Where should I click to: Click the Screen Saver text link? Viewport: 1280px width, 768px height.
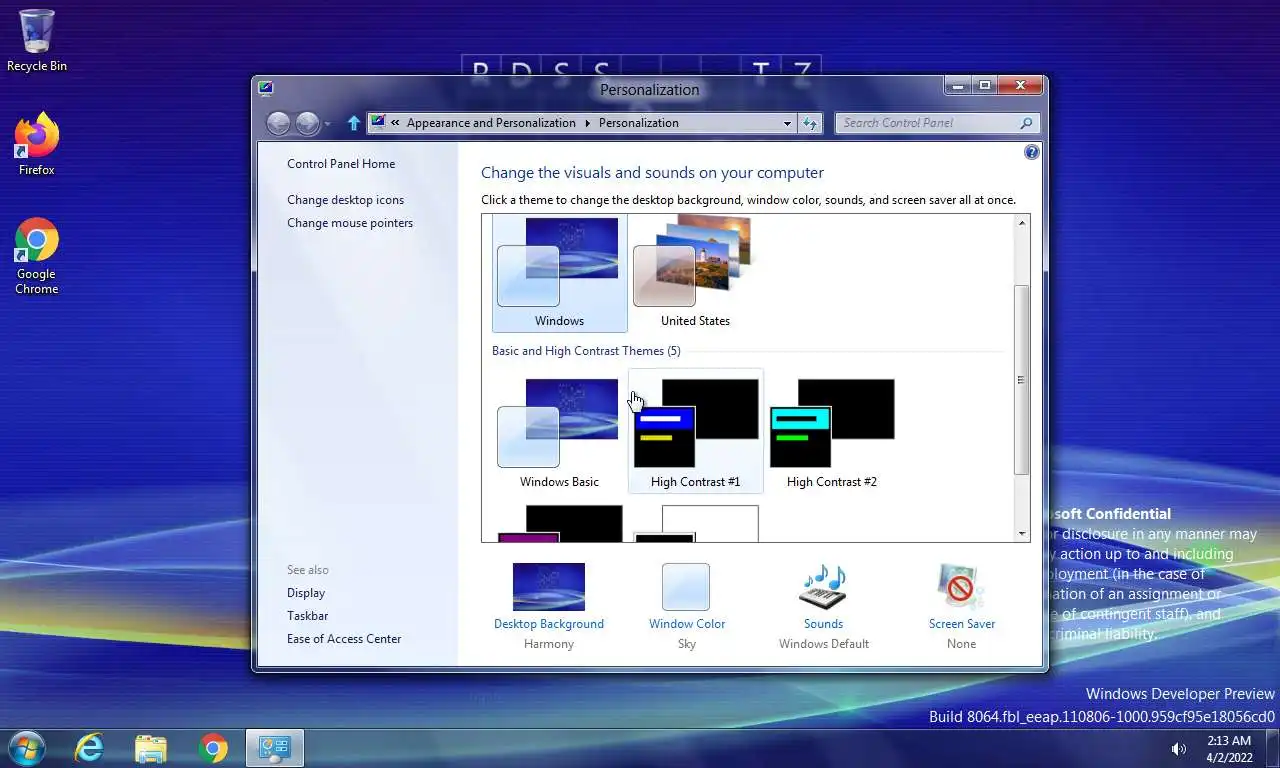click(x=962, y=624)
